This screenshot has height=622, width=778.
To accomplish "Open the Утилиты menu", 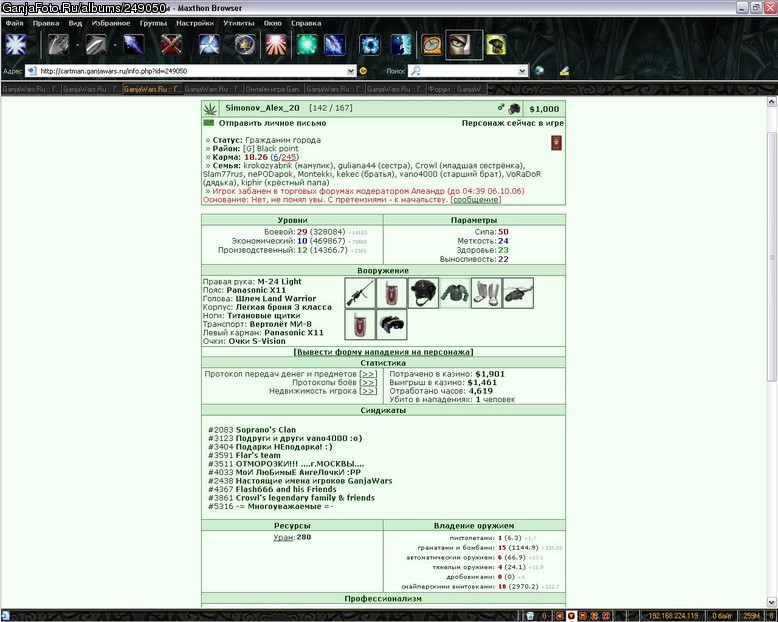I will tap(239, 23).
